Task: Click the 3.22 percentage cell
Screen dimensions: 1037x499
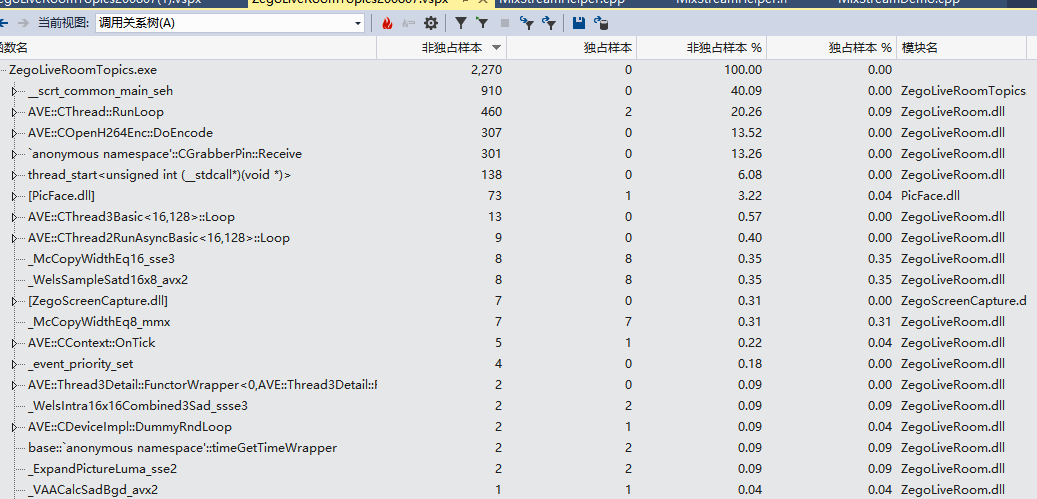Action: click(749, 196)
